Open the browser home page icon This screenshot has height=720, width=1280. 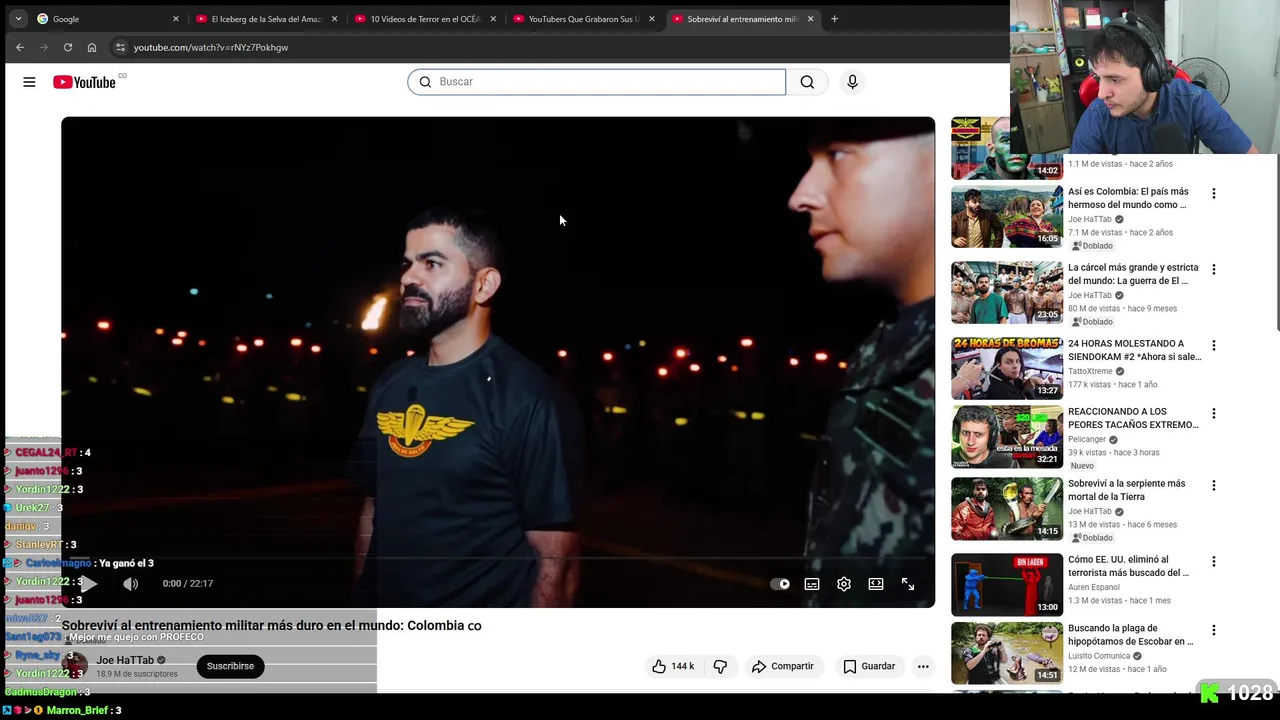click(92, 47)
